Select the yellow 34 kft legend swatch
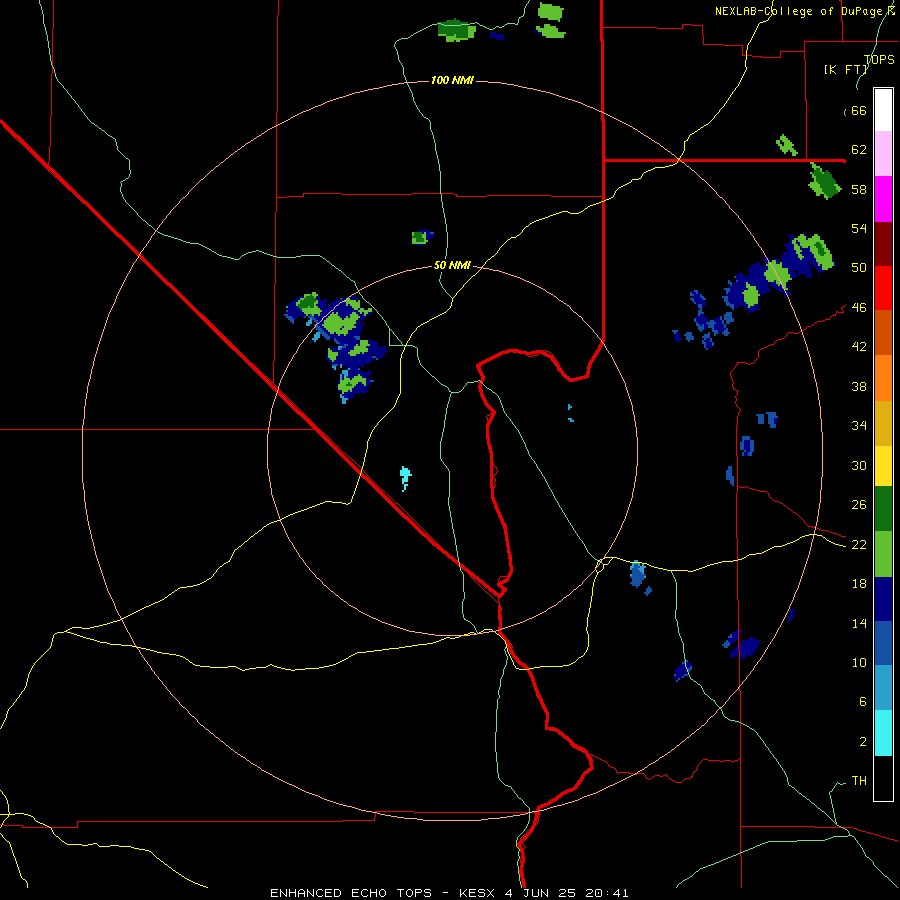Screen dimensions: 900x900 (x=883, y=465)
